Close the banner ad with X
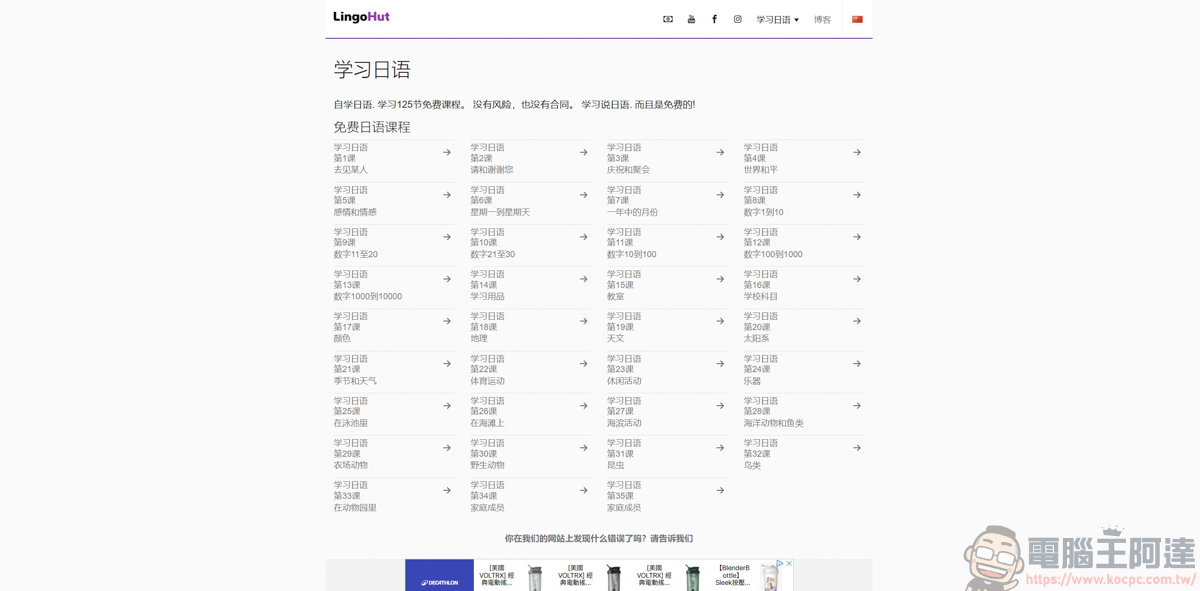The width and height of the screenshot is (1200, 591). [789, 564]
